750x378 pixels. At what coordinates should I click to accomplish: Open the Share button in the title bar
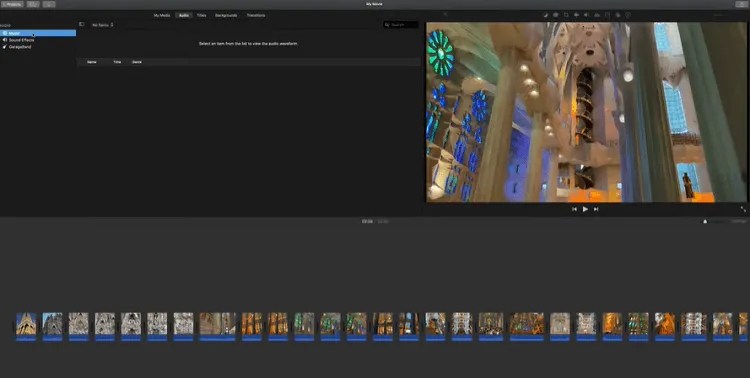point(740,4)
